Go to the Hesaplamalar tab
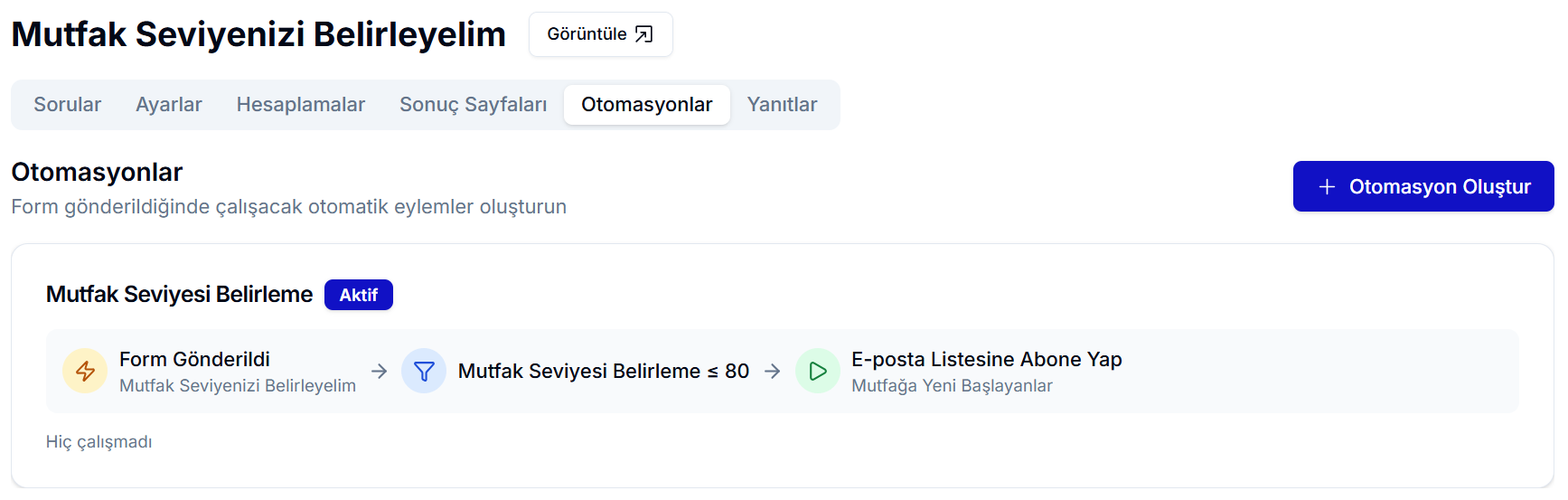 (x=301, y=105)
